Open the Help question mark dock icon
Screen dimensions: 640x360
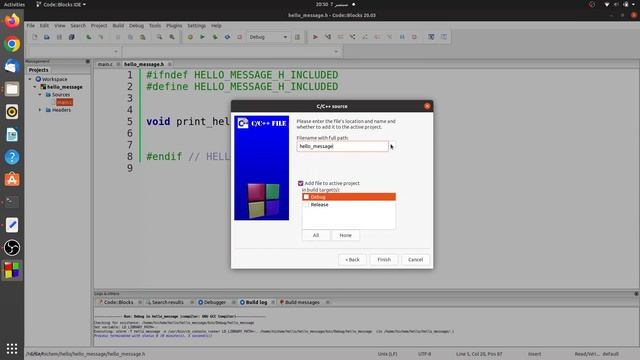tap(12, 157)
